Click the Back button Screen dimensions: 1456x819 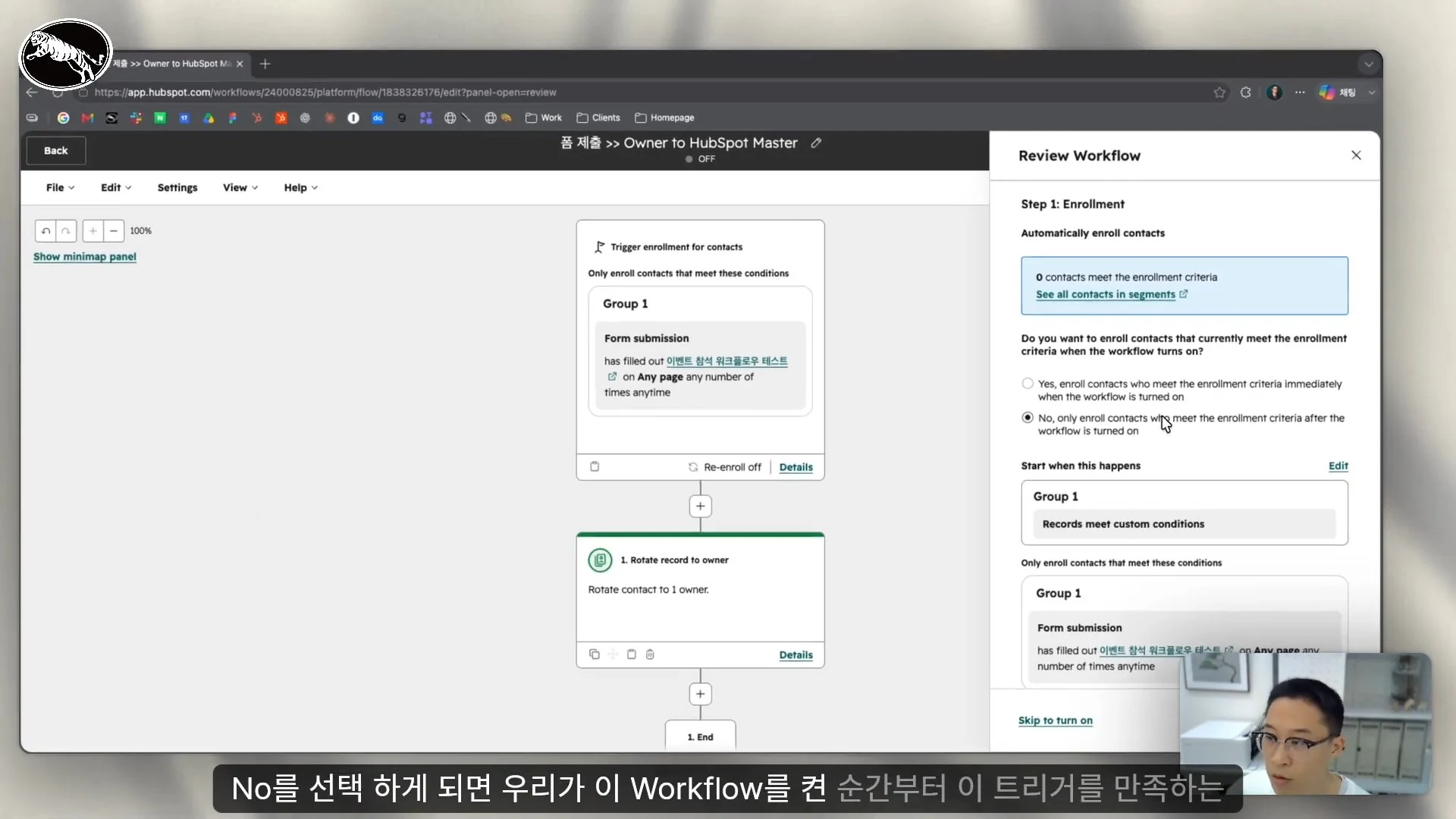coord(56,151)
